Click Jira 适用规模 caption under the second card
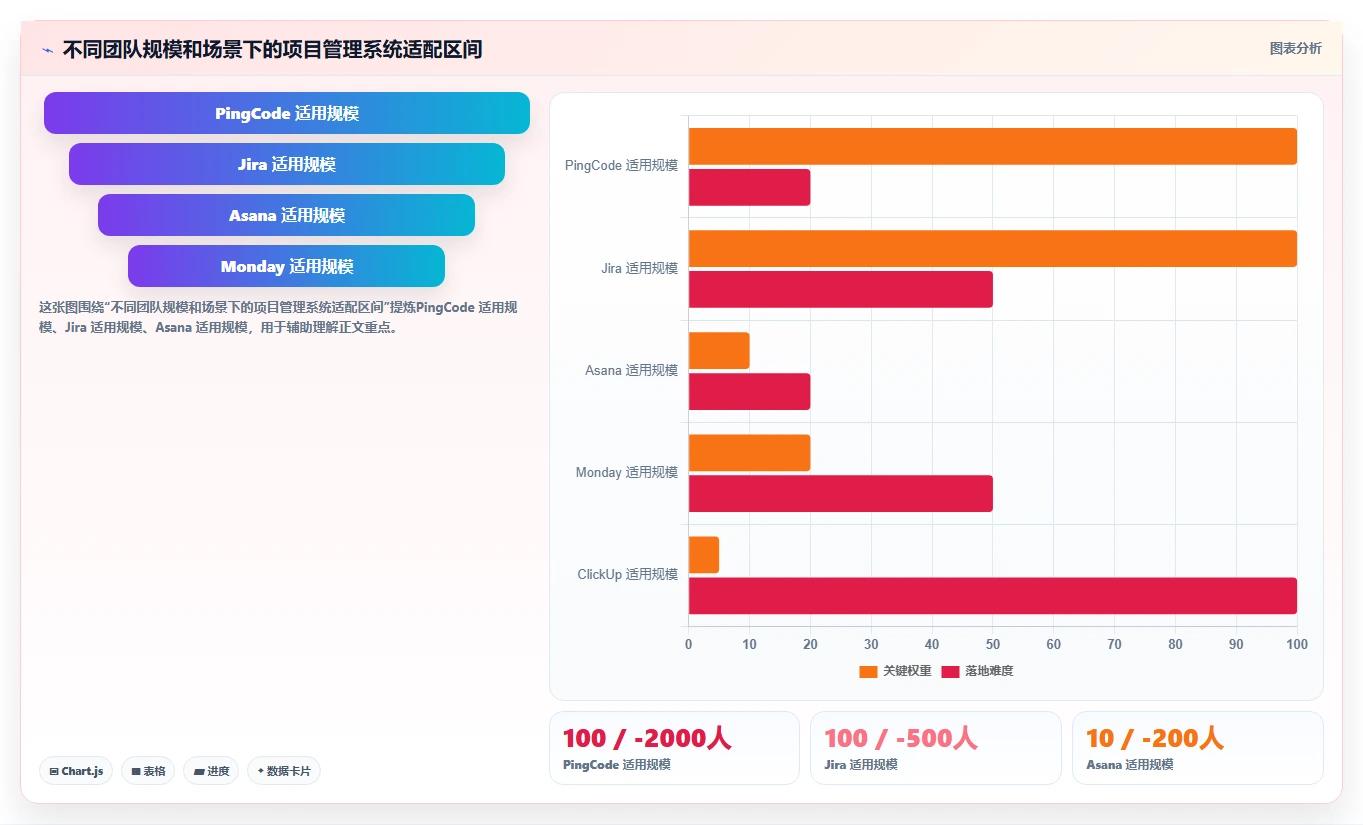Screen dimensions: 1363x825 click(861, 764)
